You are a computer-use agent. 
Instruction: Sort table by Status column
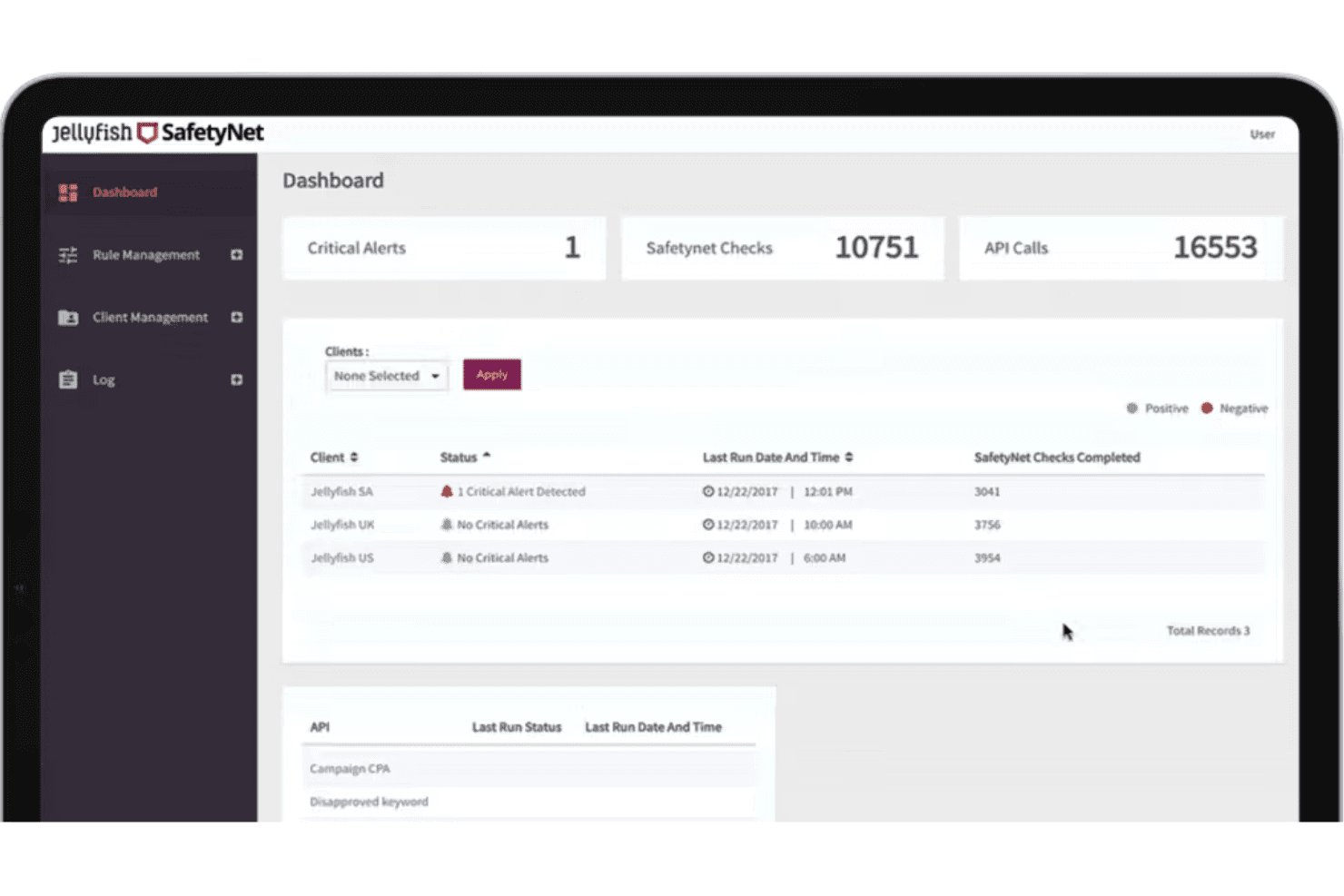click(465, 458)
